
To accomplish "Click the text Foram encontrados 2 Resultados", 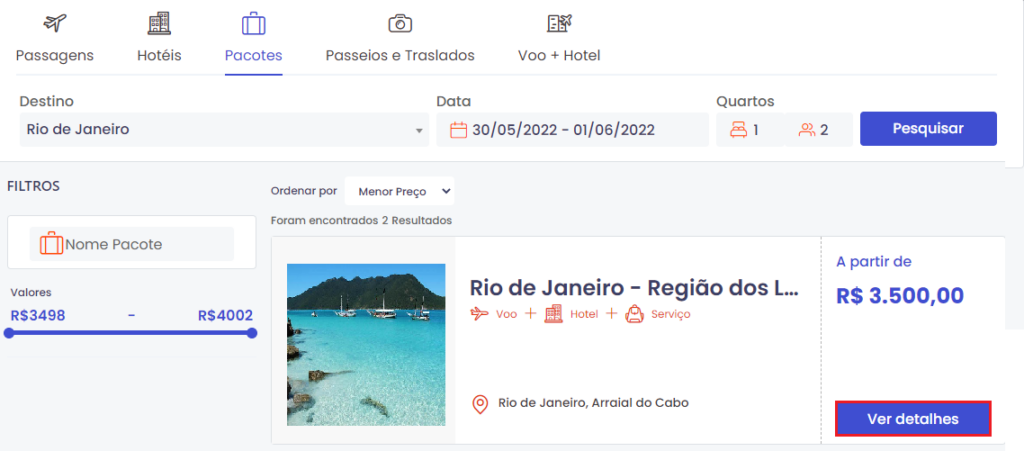I will 361,221.
